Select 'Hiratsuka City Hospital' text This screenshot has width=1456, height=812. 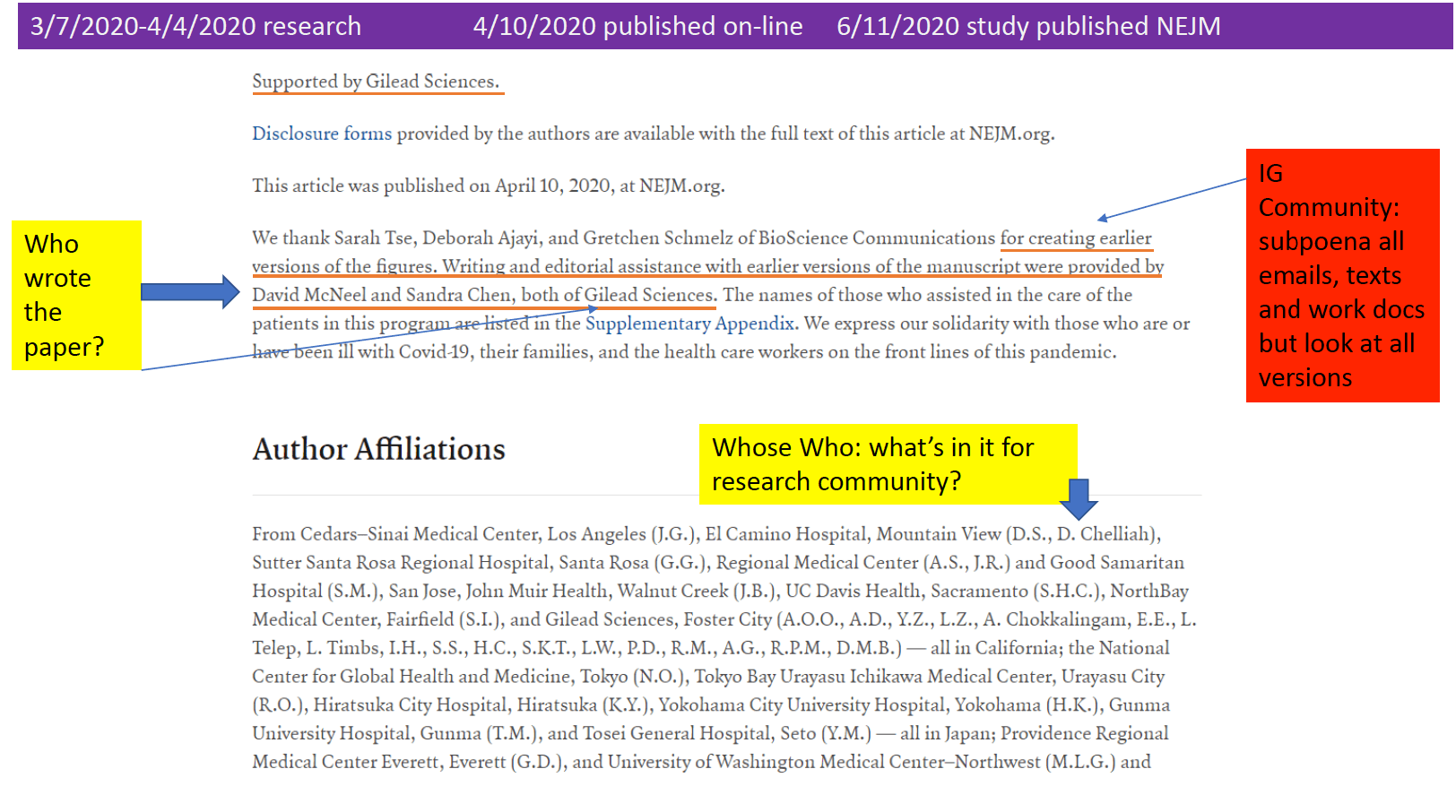412,705
